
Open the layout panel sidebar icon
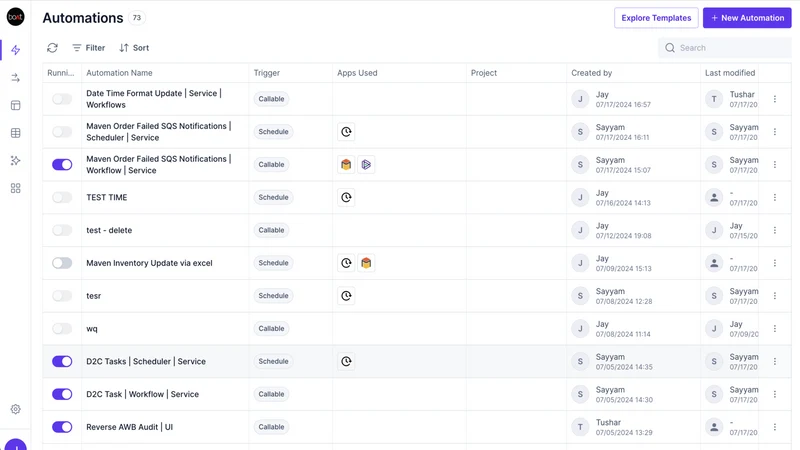pyautogui.click(x=15, y=105)
